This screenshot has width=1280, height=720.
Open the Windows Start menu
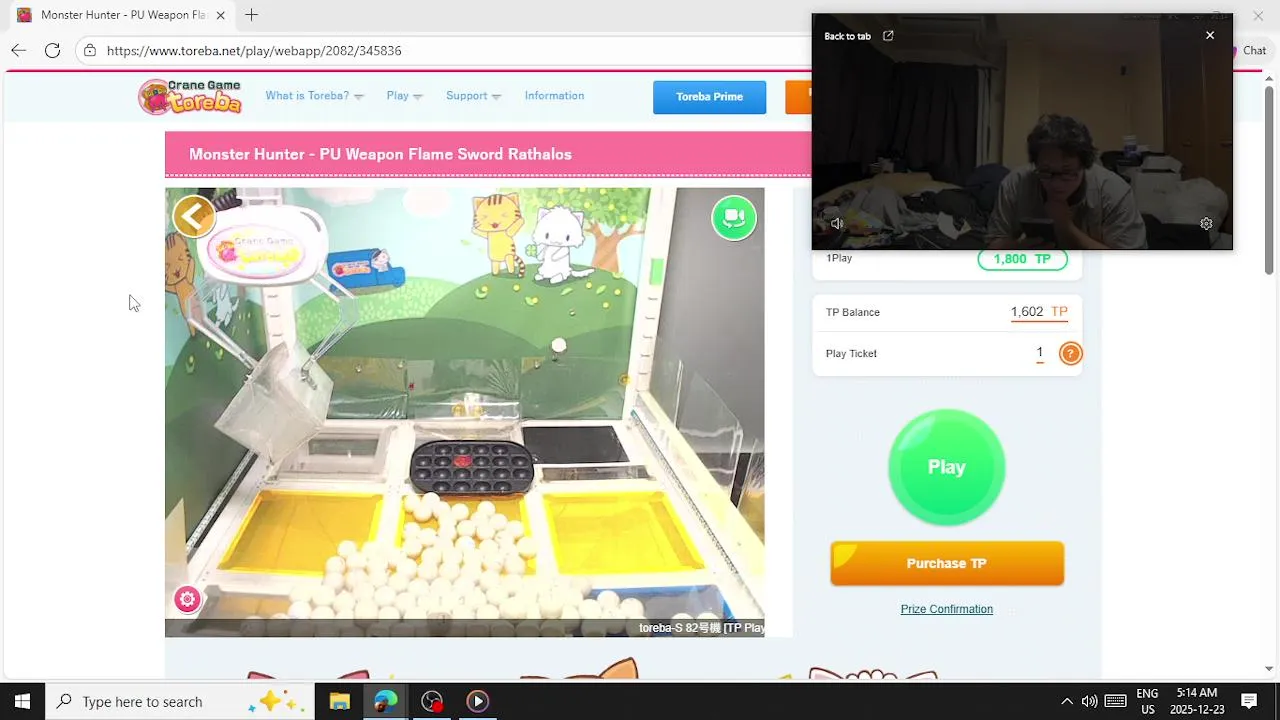point(22,701)
